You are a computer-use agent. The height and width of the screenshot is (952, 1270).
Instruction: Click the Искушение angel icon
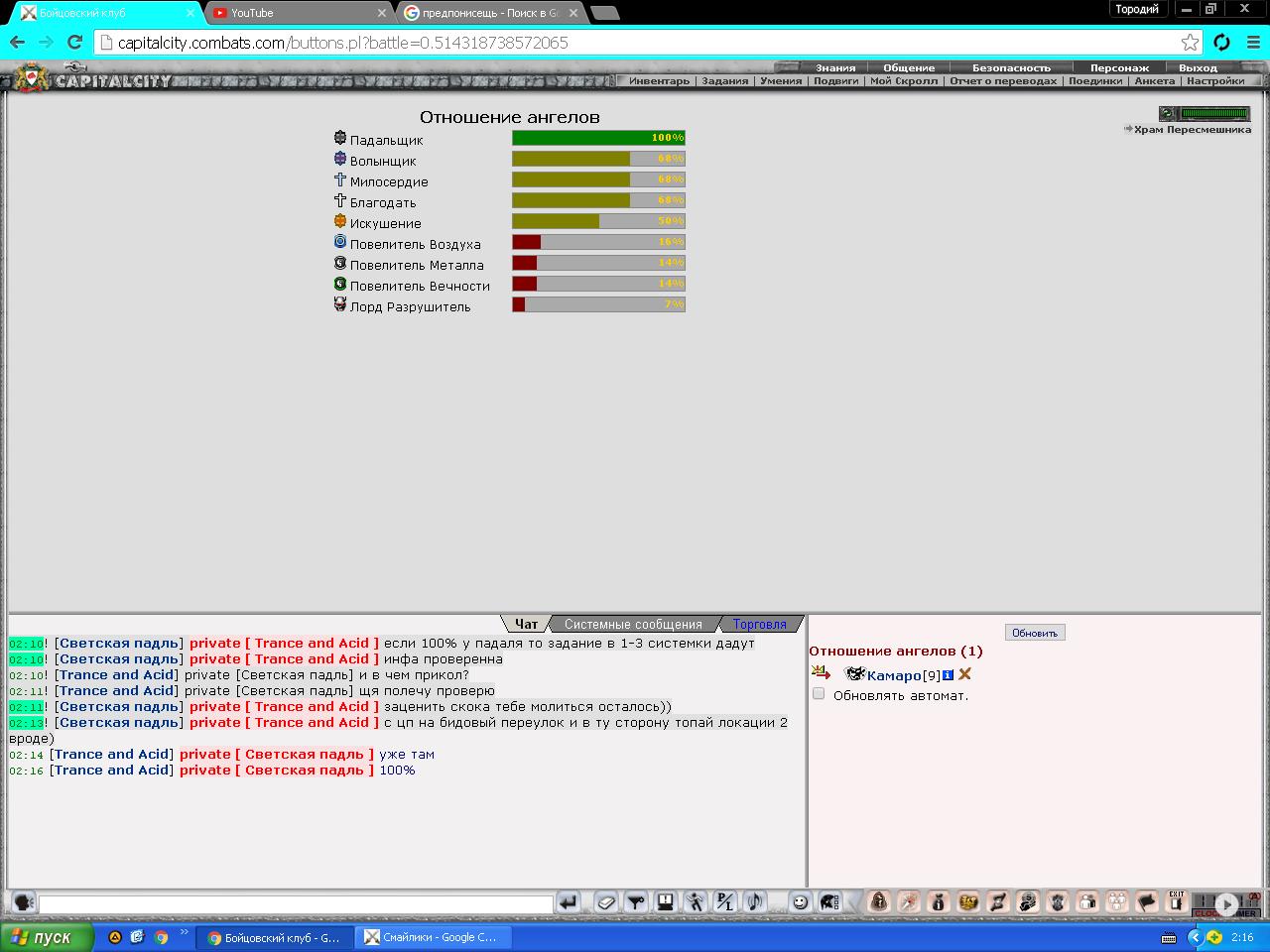(340, 221)
